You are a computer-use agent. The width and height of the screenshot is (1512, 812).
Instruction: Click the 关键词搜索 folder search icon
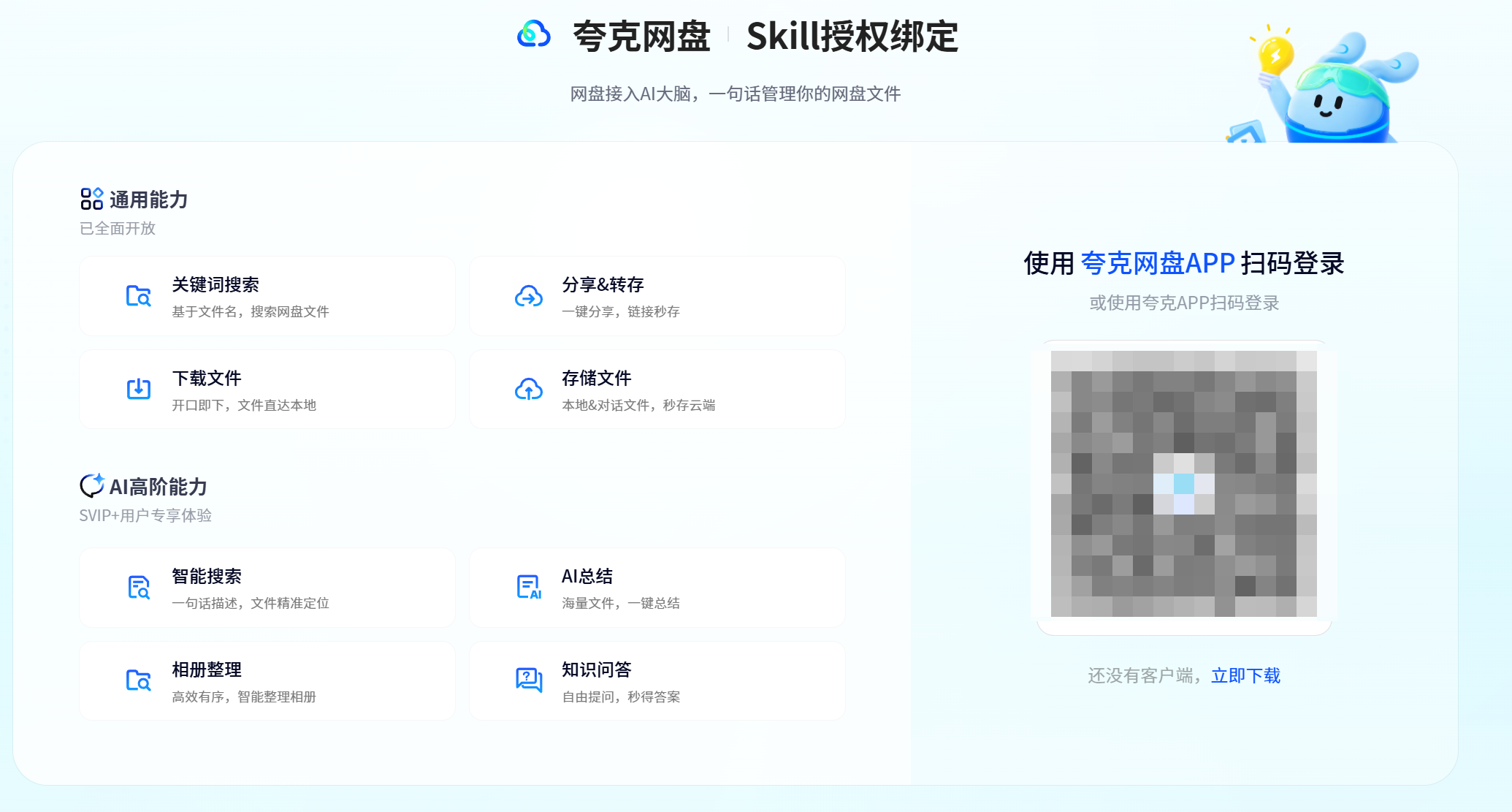pos(138,296)
